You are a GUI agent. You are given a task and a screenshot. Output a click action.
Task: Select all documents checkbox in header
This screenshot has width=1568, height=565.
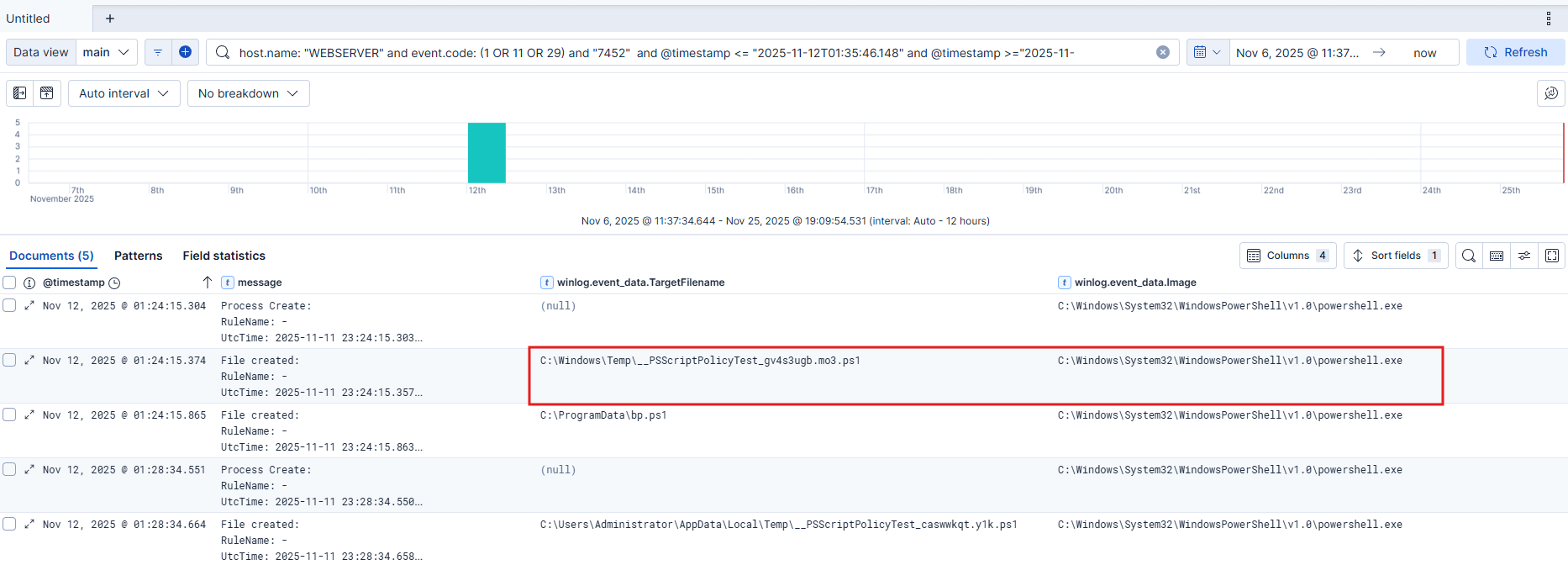point(9,282)
